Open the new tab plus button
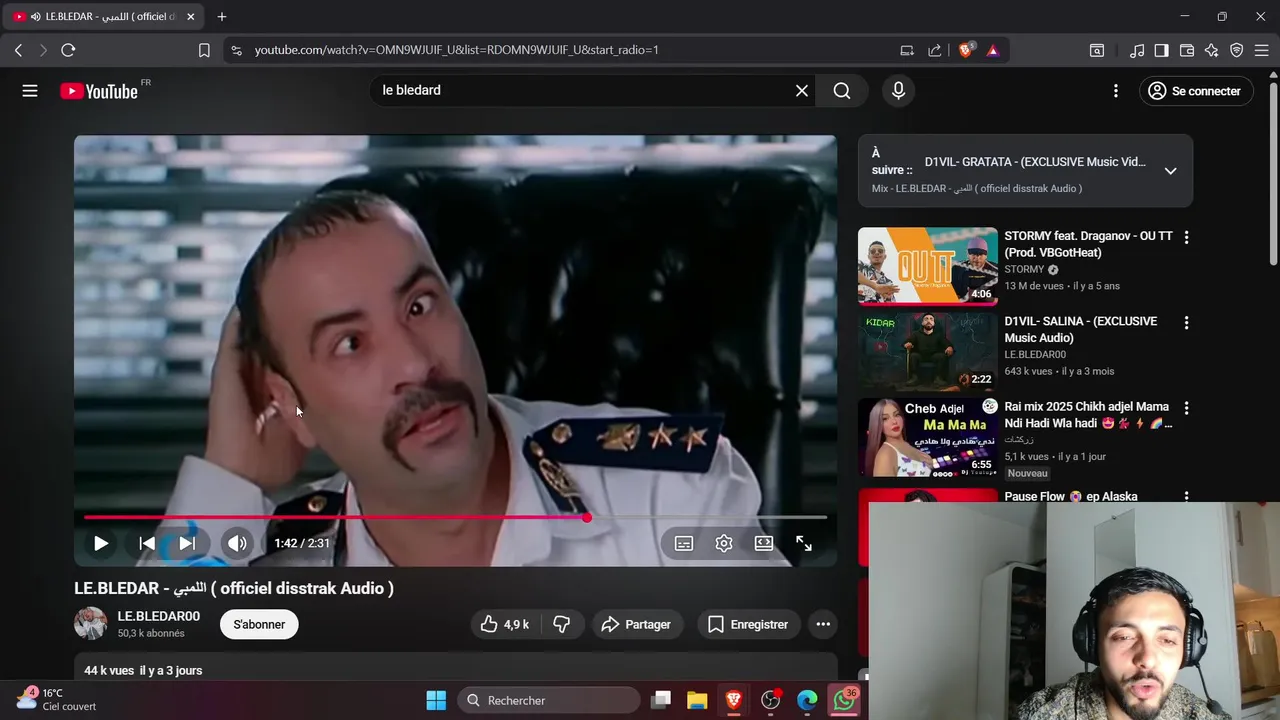The image size is (1280, 720). (x=222, y=17)
